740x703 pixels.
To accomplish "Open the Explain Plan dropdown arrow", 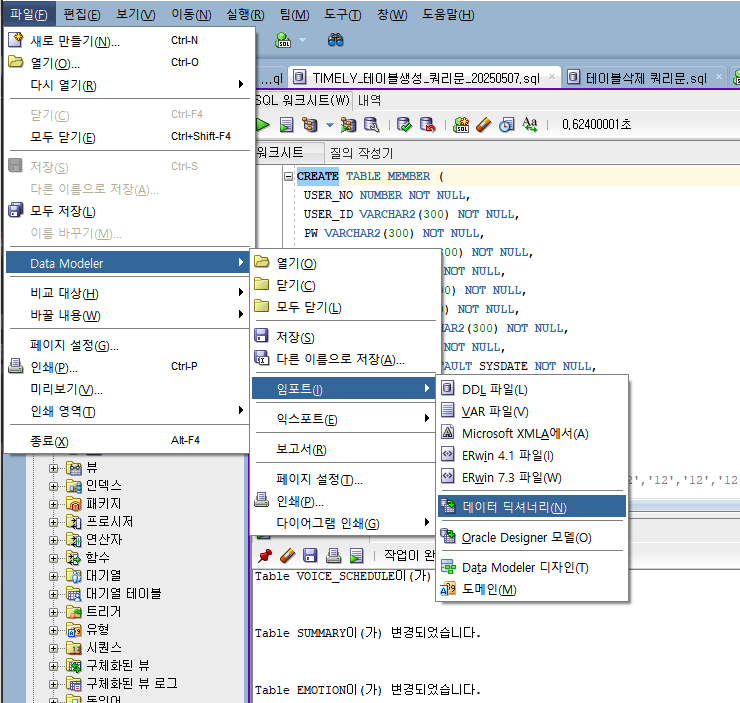I will 329,125.
